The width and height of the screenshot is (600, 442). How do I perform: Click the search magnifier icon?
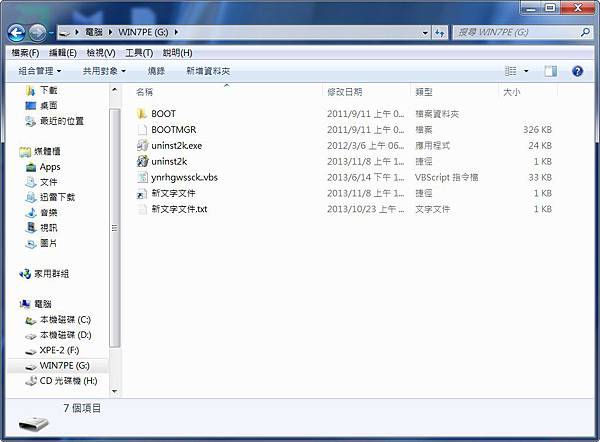coord(585,33)
